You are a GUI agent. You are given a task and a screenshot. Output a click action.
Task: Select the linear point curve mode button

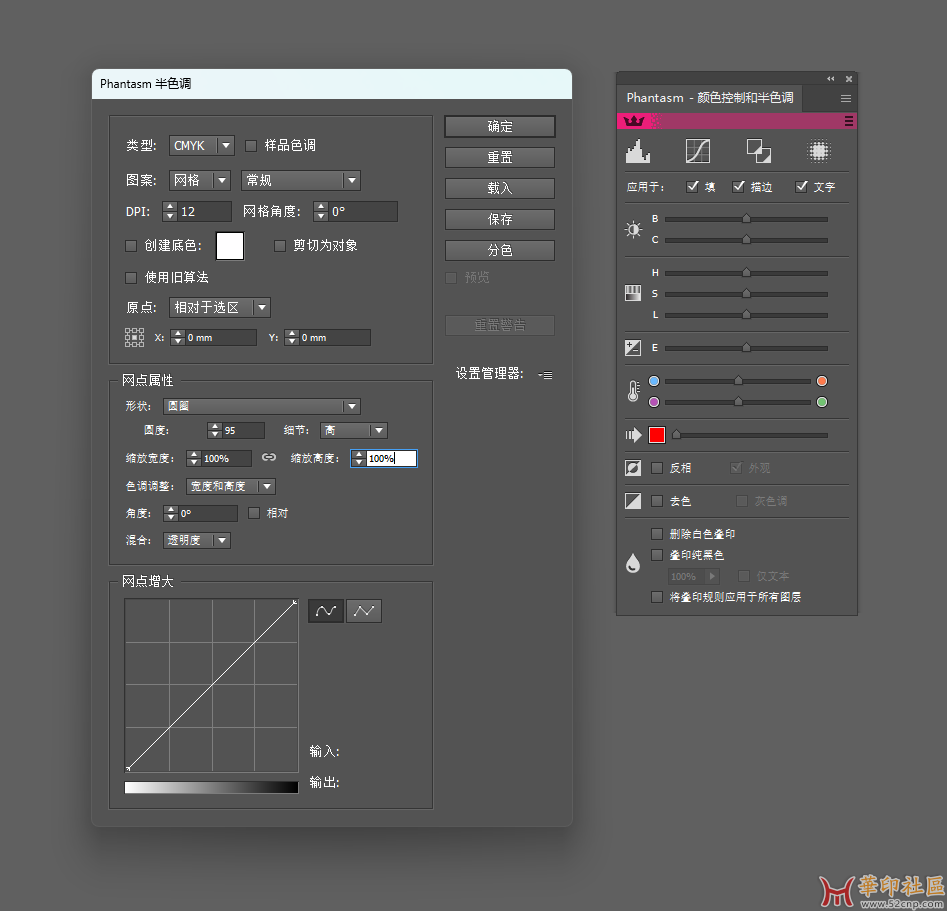[x=364, y=611]
